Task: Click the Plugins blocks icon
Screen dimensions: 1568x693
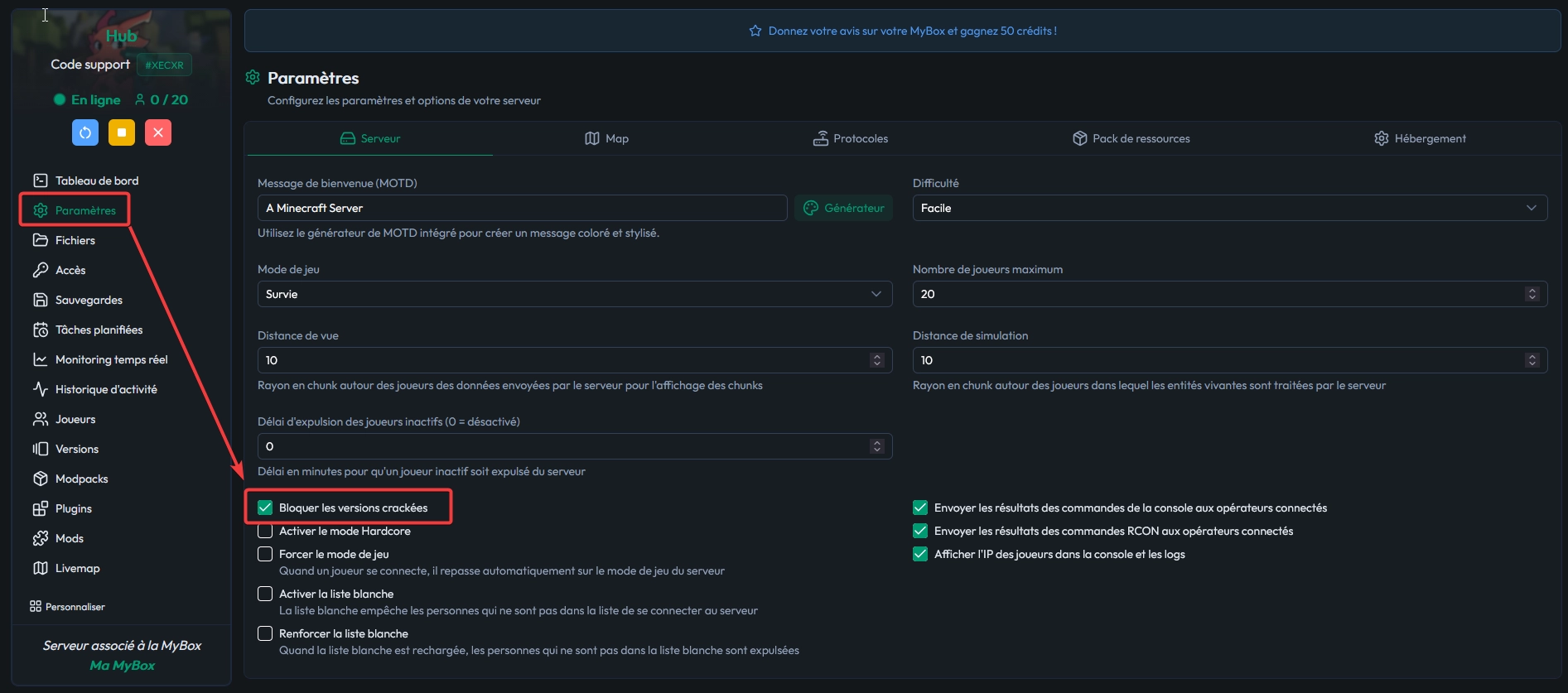Action: [x=40, y=508]
